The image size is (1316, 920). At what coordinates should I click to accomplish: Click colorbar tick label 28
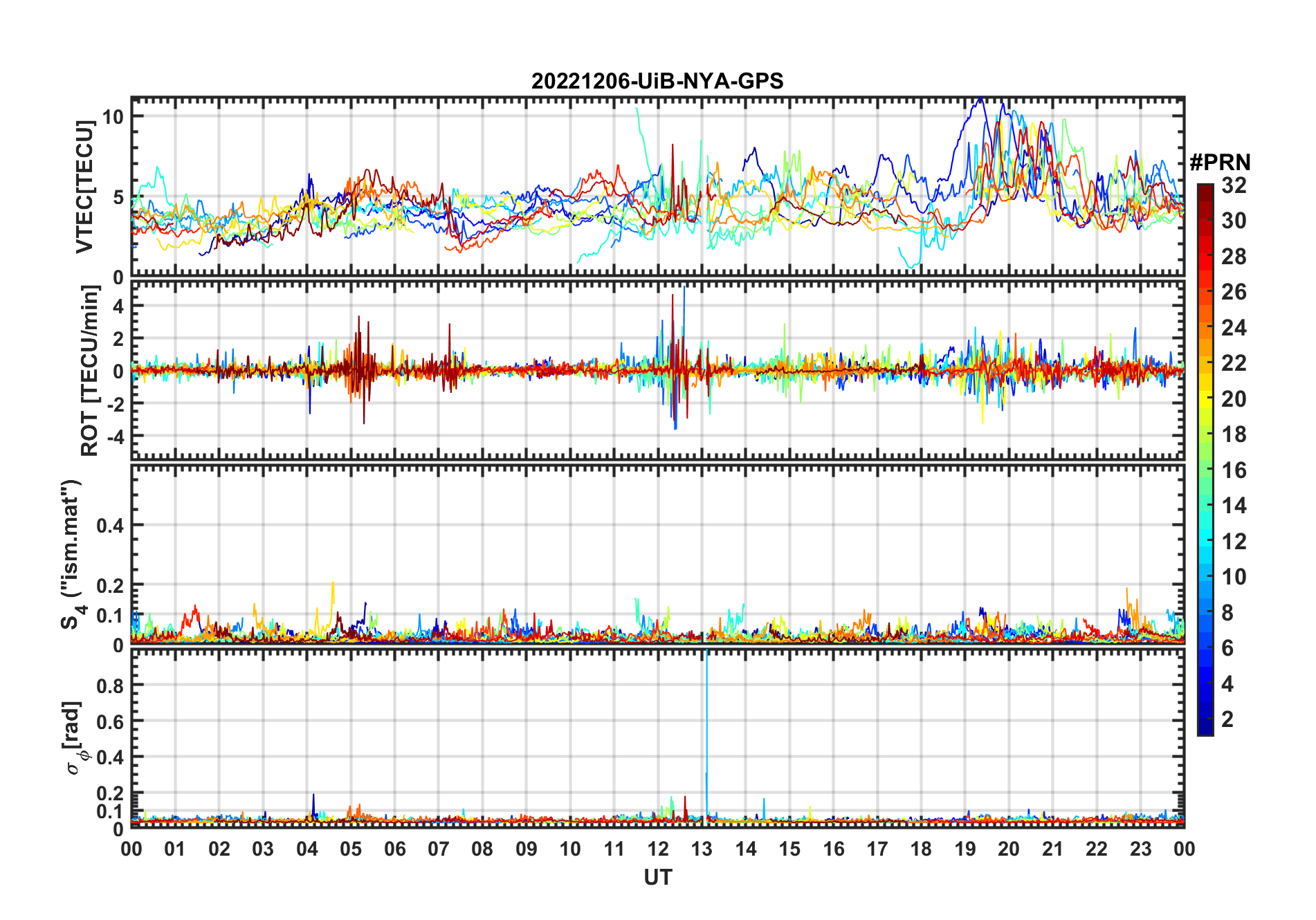coord(1234,256)
